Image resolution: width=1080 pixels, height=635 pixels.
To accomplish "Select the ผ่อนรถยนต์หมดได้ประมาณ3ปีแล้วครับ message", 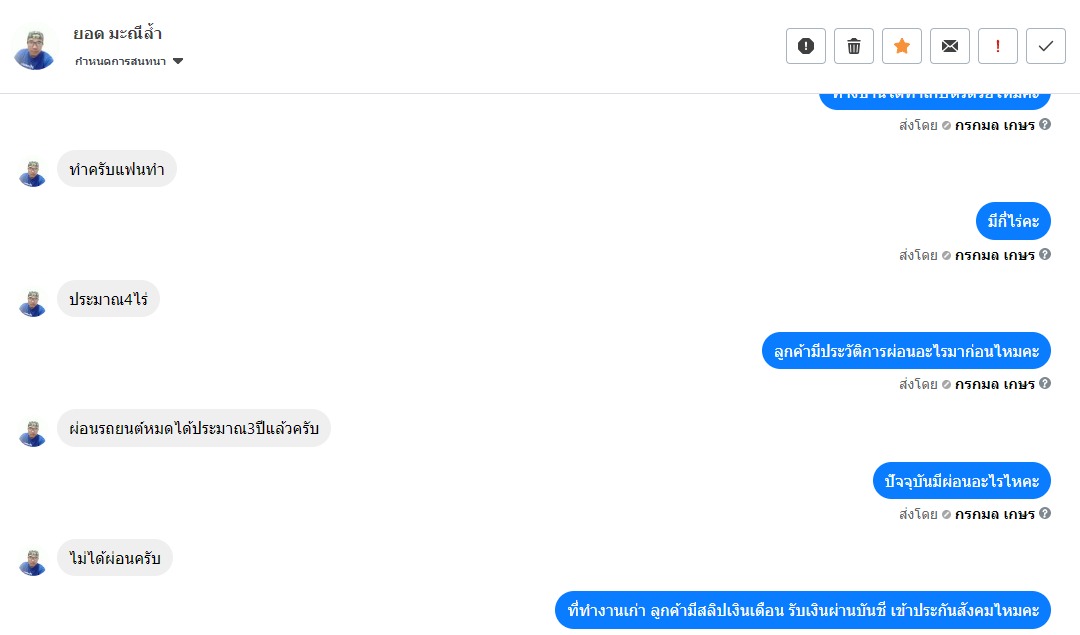I will 194,428.
